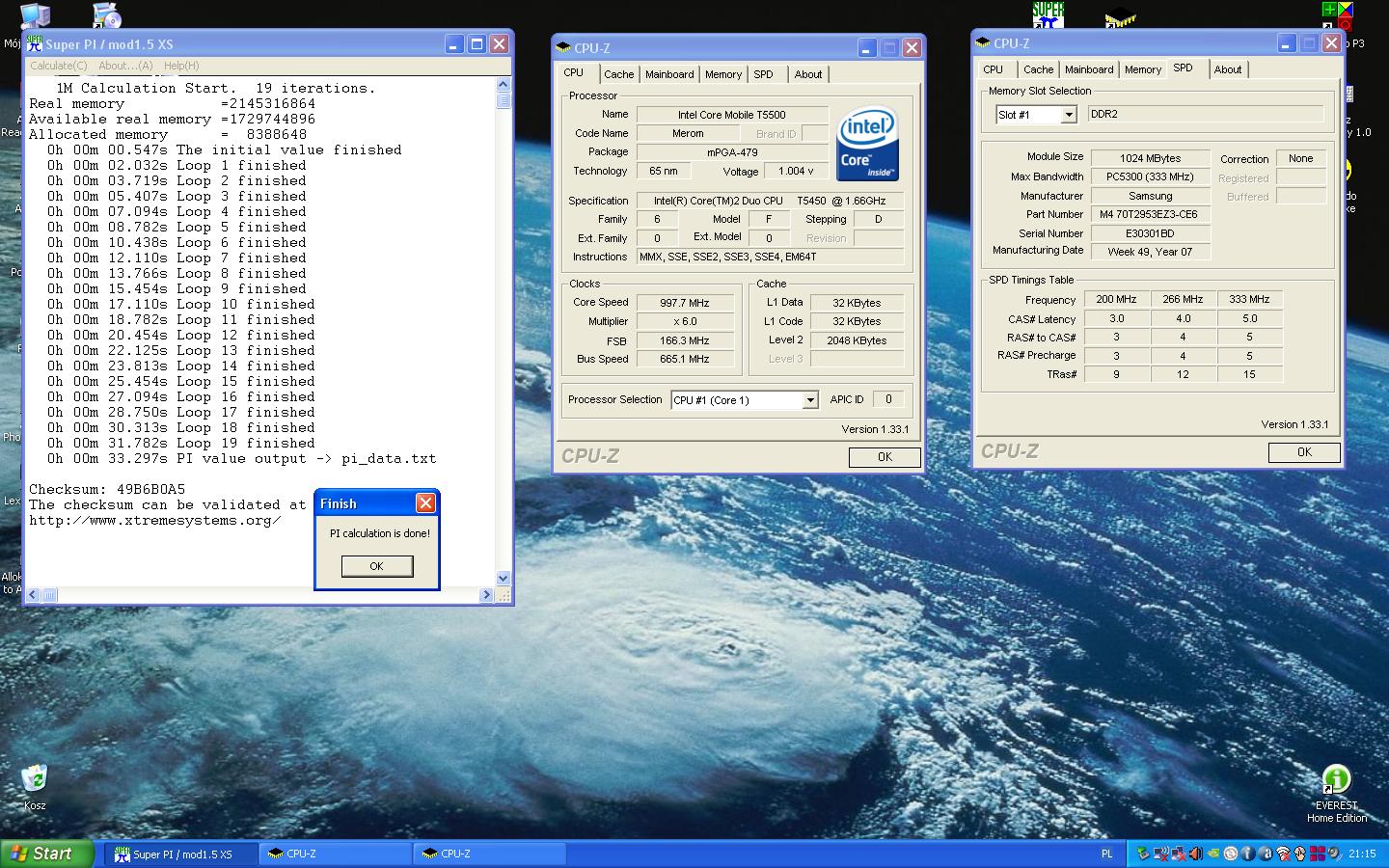Click the Super PI title bar icon
This screenshot has width=1389, height=868.
pyautogui.click(x=35, y=44)
